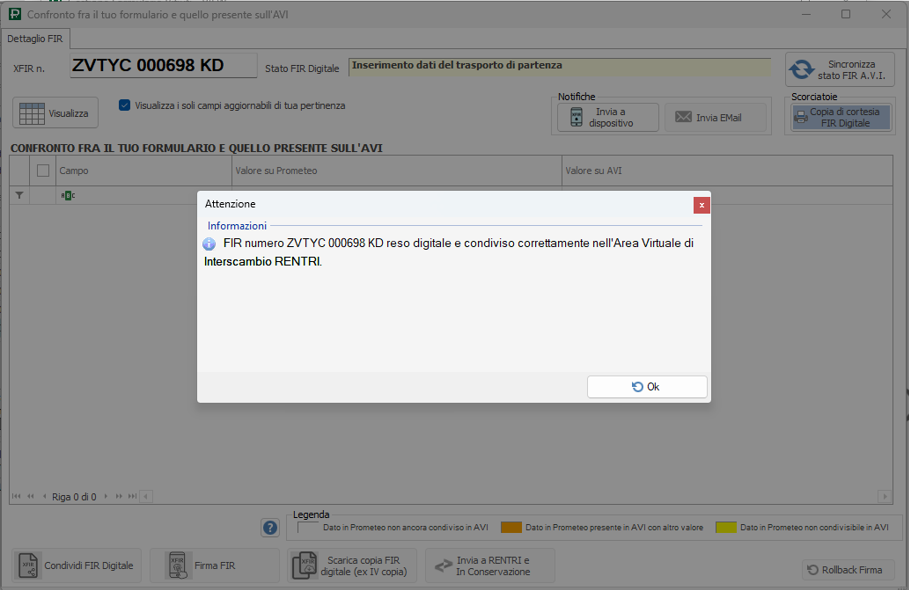909x590 pixels.
Task: Open the Campo column filter operator selector
Action: [68, 196]
